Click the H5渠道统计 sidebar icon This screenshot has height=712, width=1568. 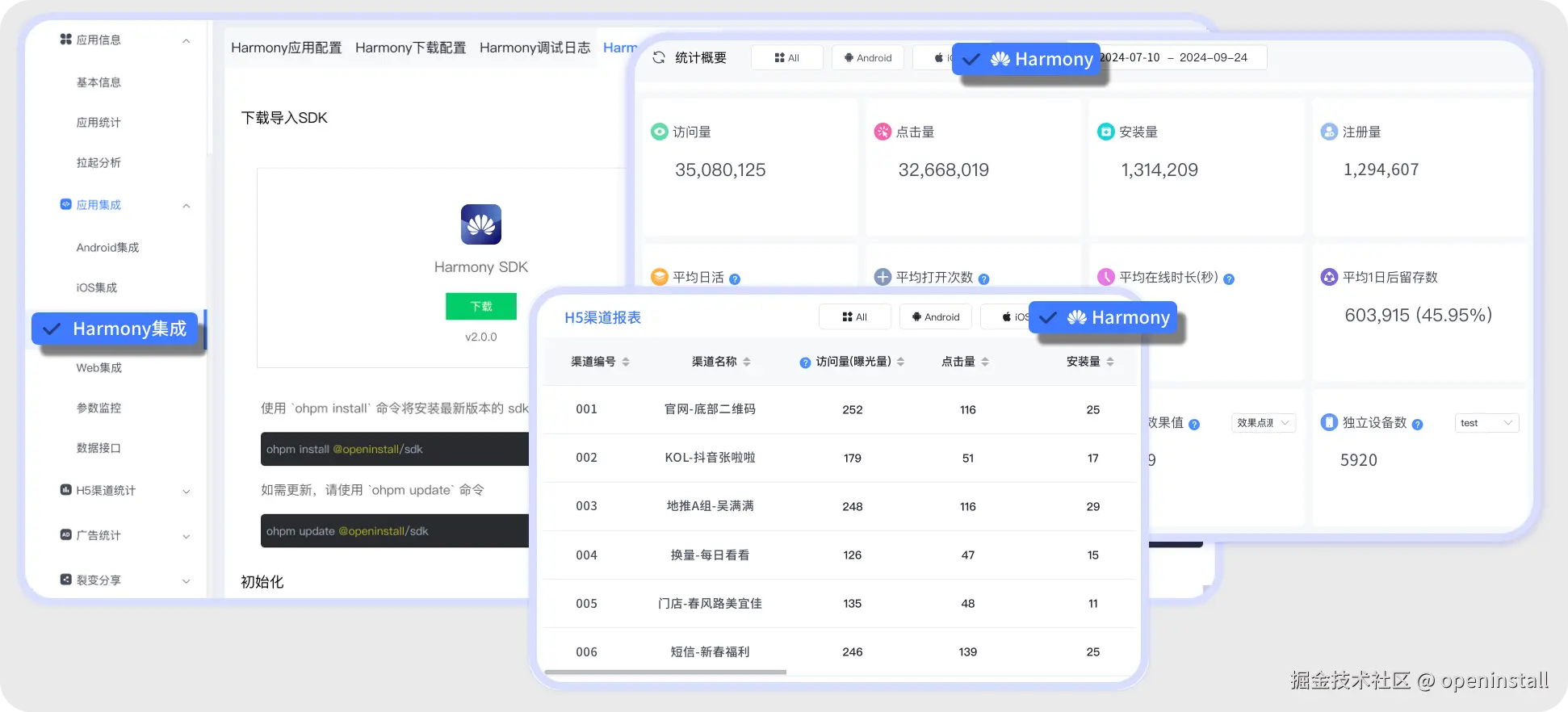click(66, 490)
